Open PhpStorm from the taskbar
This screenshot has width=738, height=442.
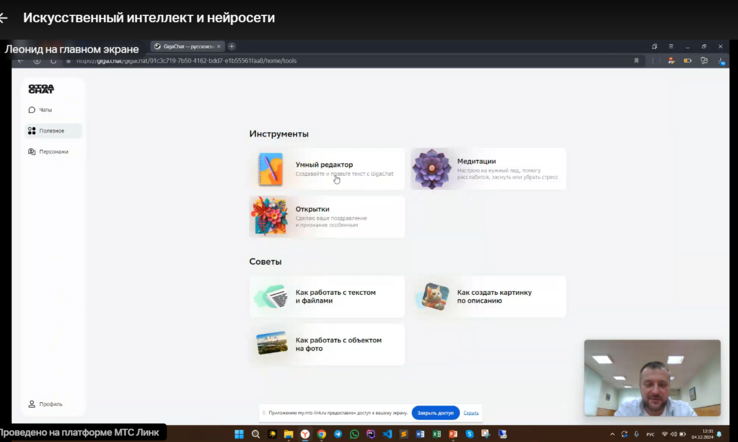coord(371,434)
